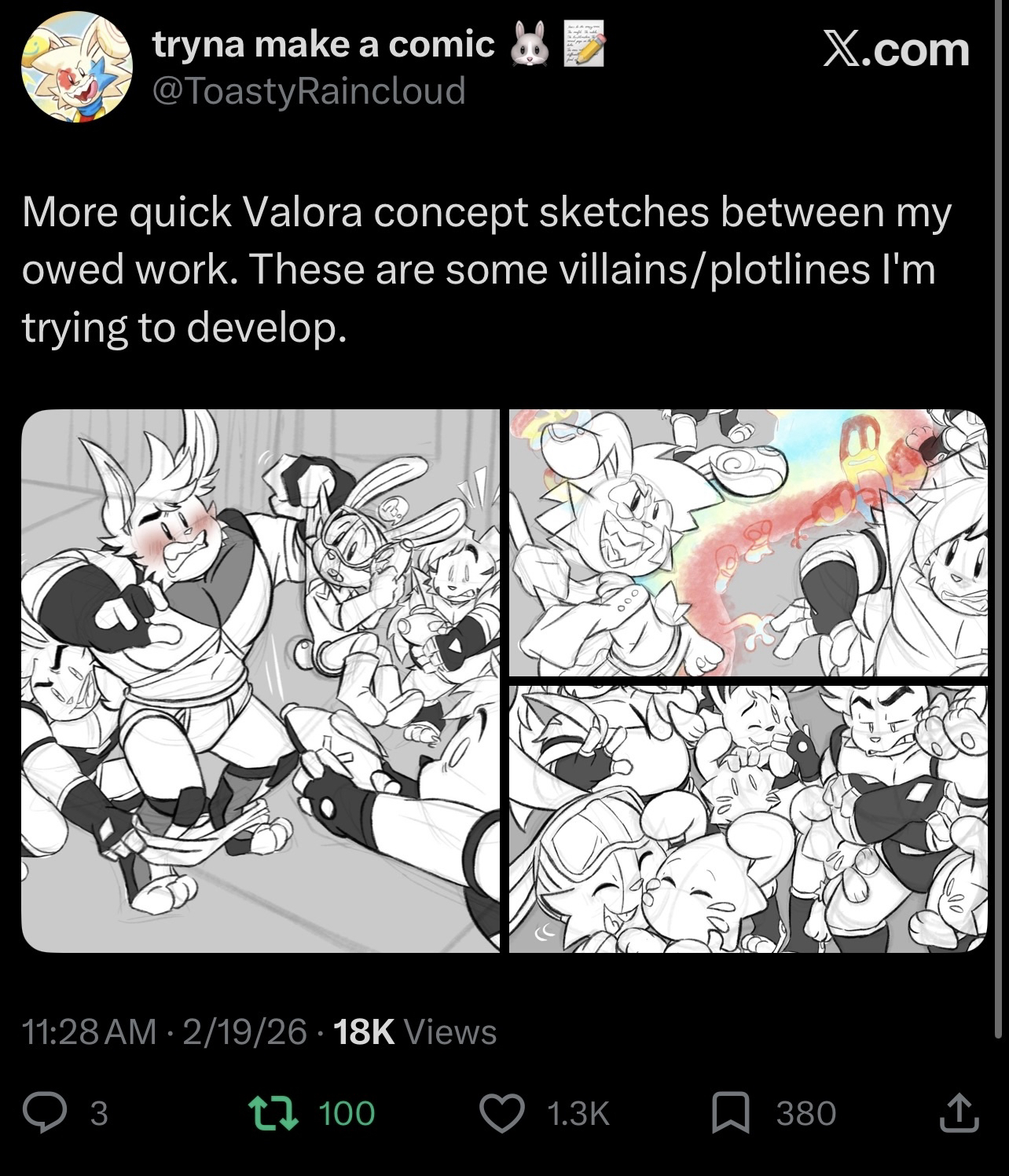Open the large left sketch image

coord(260,680)
